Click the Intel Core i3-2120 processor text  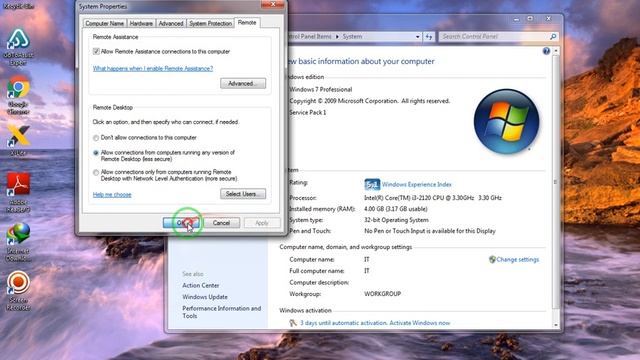[433, 198]
